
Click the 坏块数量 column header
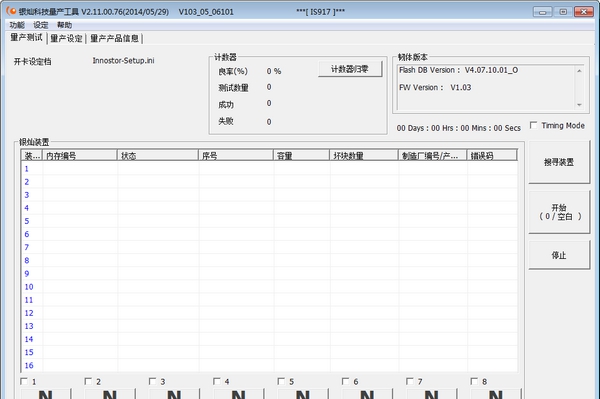pyautogui.click(x=364, y=156)
